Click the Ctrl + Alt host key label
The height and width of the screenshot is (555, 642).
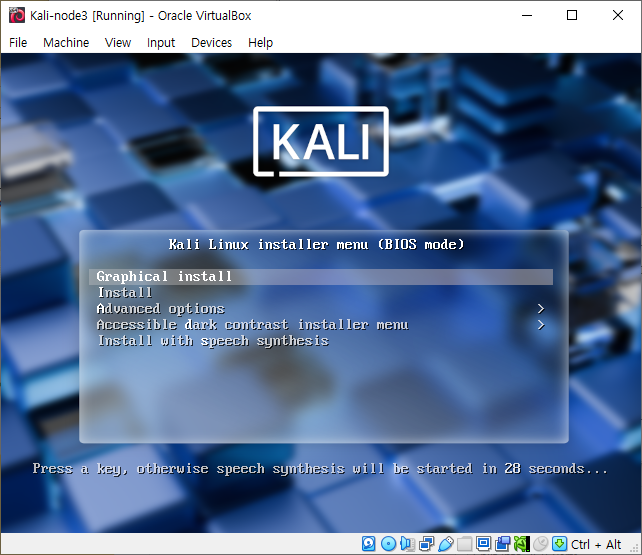(596, 544)
